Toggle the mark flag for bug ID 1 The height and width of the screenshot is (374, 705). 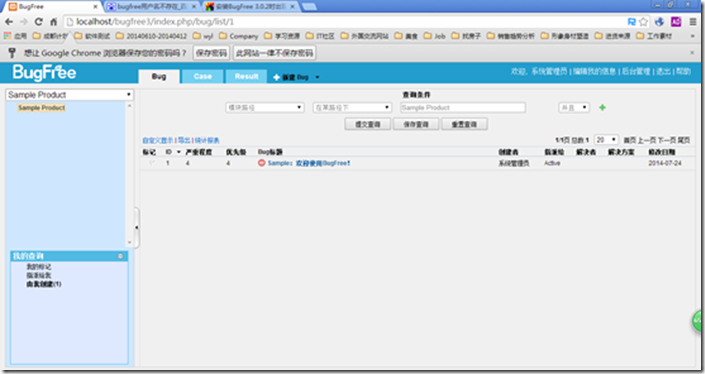[x=152, y=163]
